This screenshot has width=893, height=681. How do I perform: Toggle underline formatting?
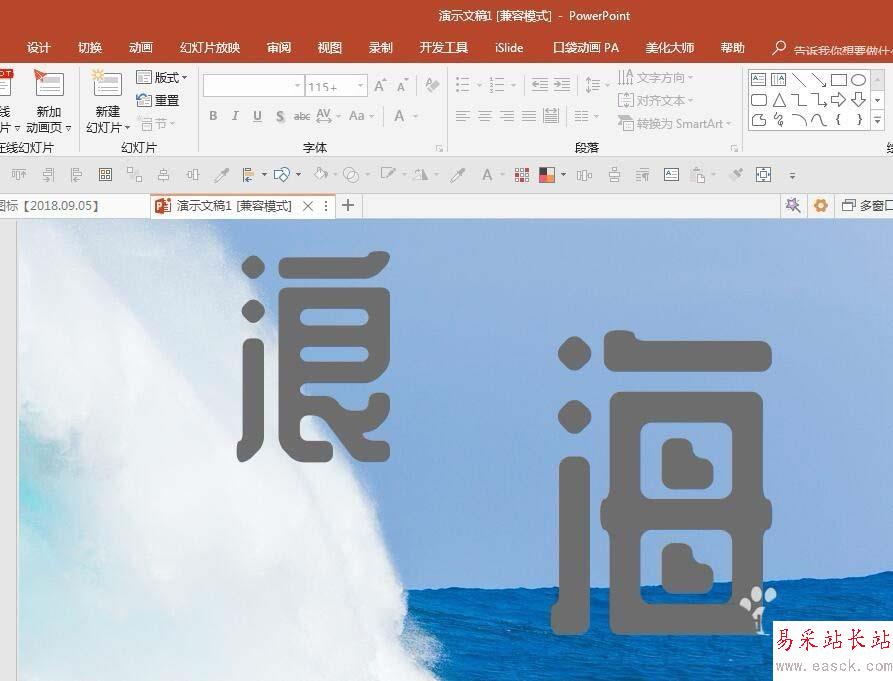tap(257, 116)
